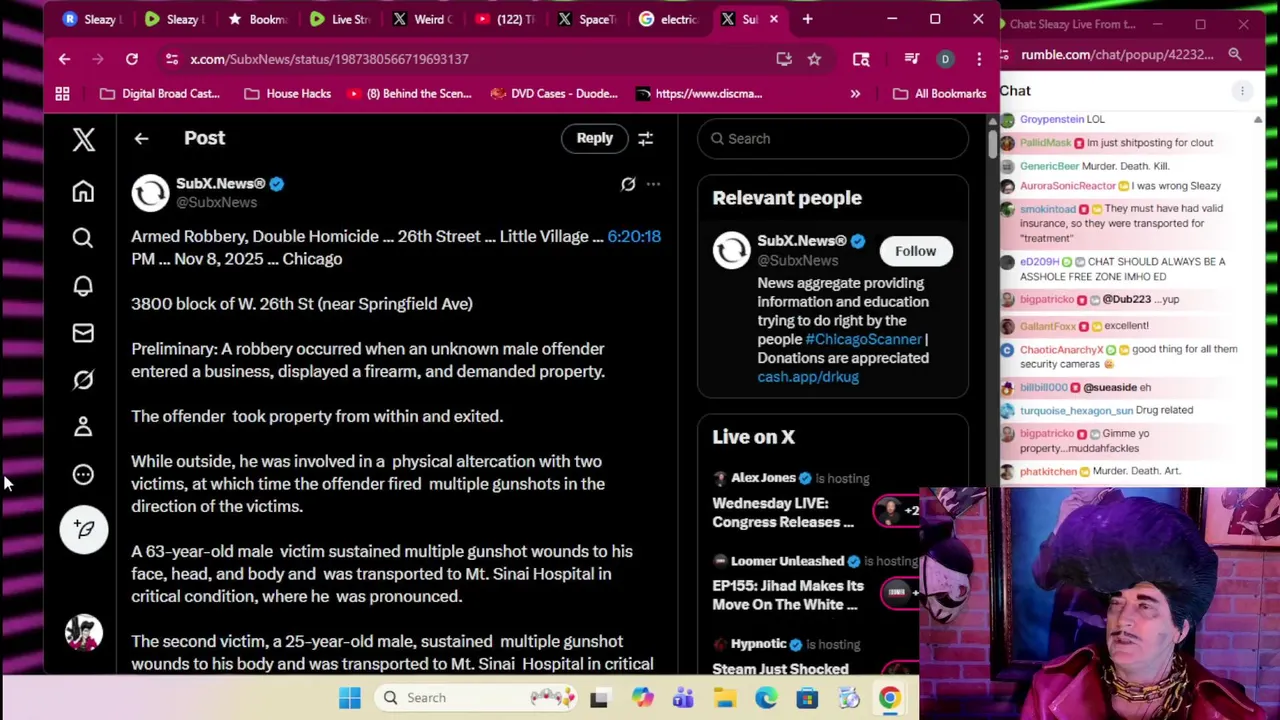Open Chrome apps grid in bookmarks bar
Viewport: 1280px width, 720px height.
[62, 94]
